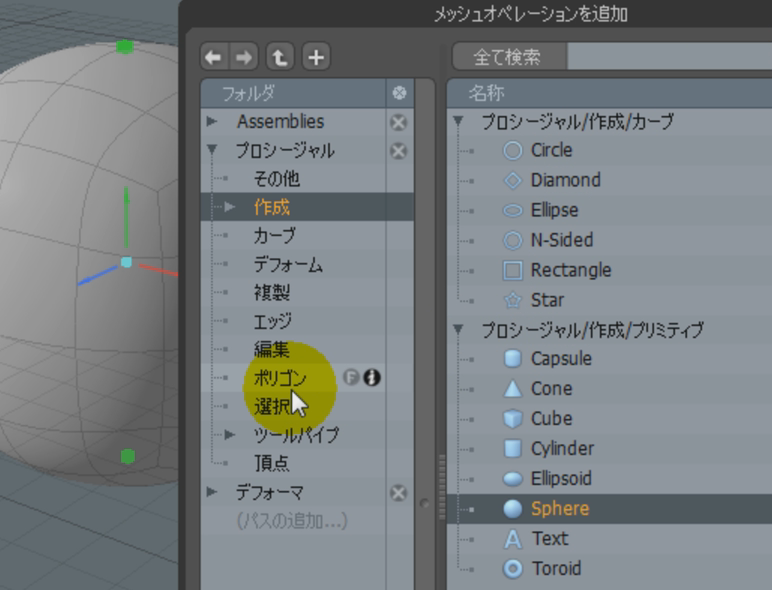Pick the Capsule primitive icon
The height and width of the screenshot is (590, 772).
(x=513, y=359)
